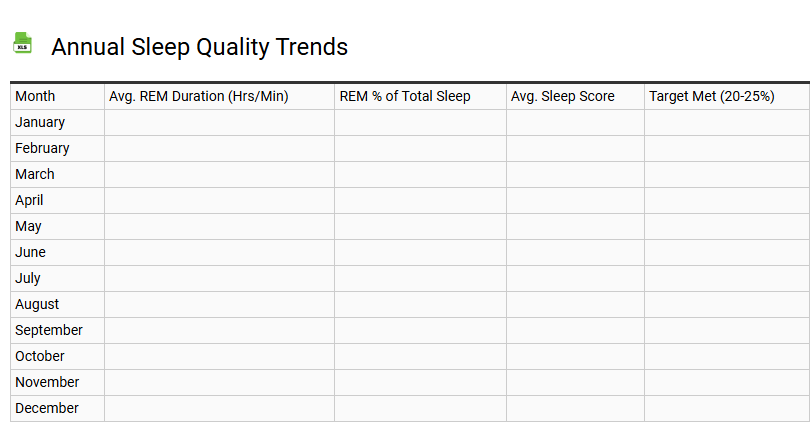Click August's REM % of Total Sleep cell

[420, 304]
